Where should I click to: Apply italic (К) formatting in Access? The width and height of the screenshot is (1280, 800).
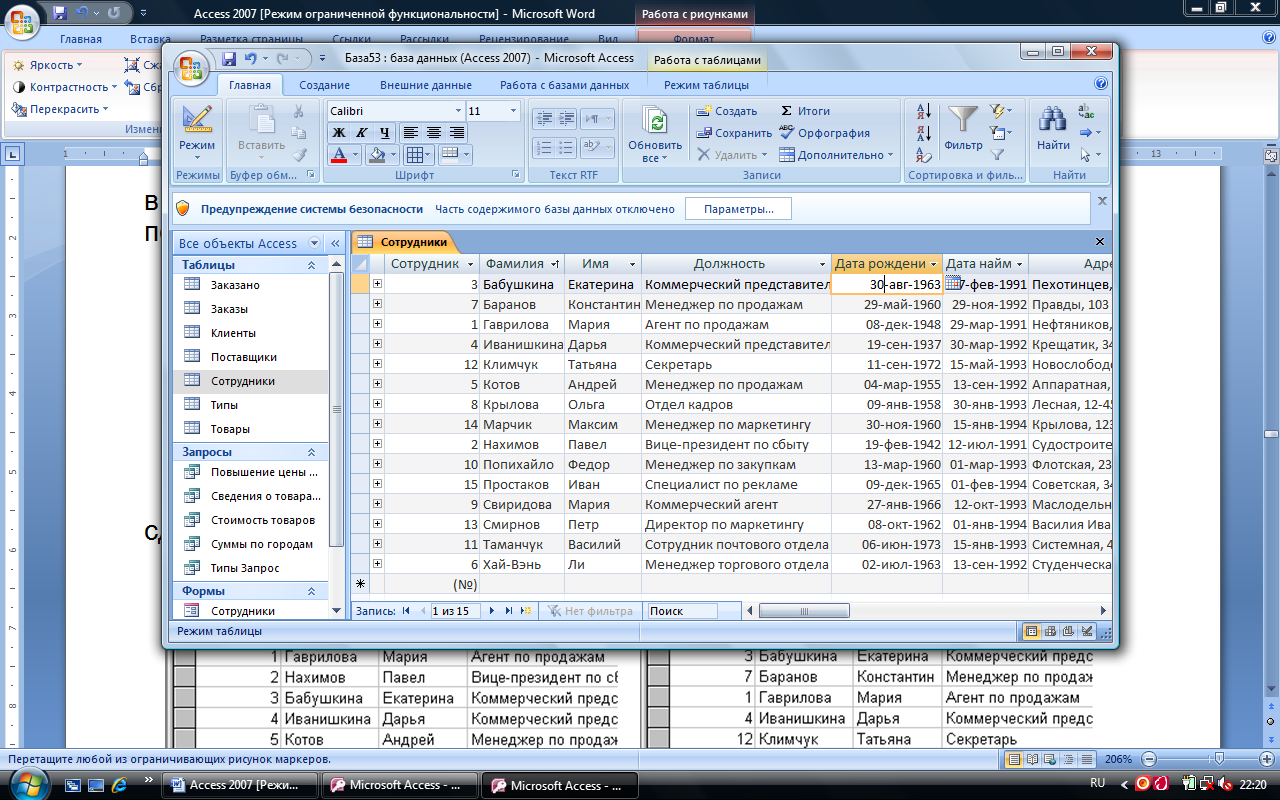[360, 132]
